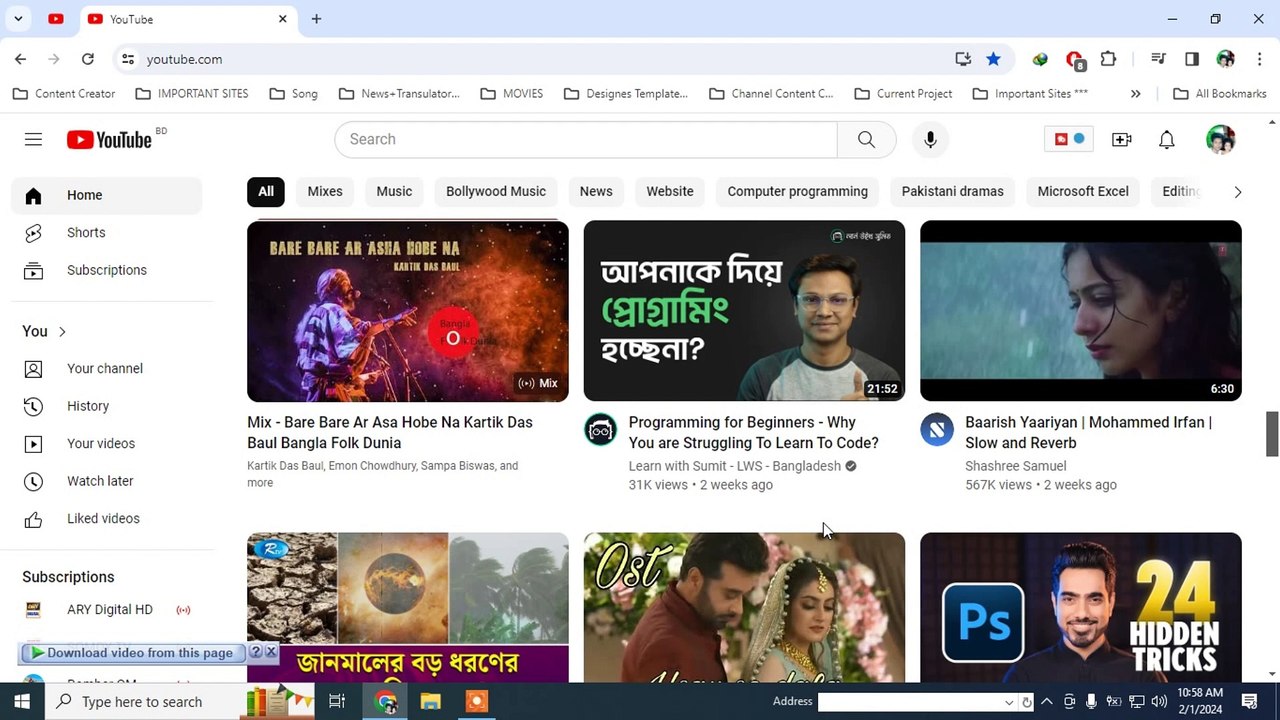Open Learn with Sumit channel link

pyautogui.click(x=734, y=466)
